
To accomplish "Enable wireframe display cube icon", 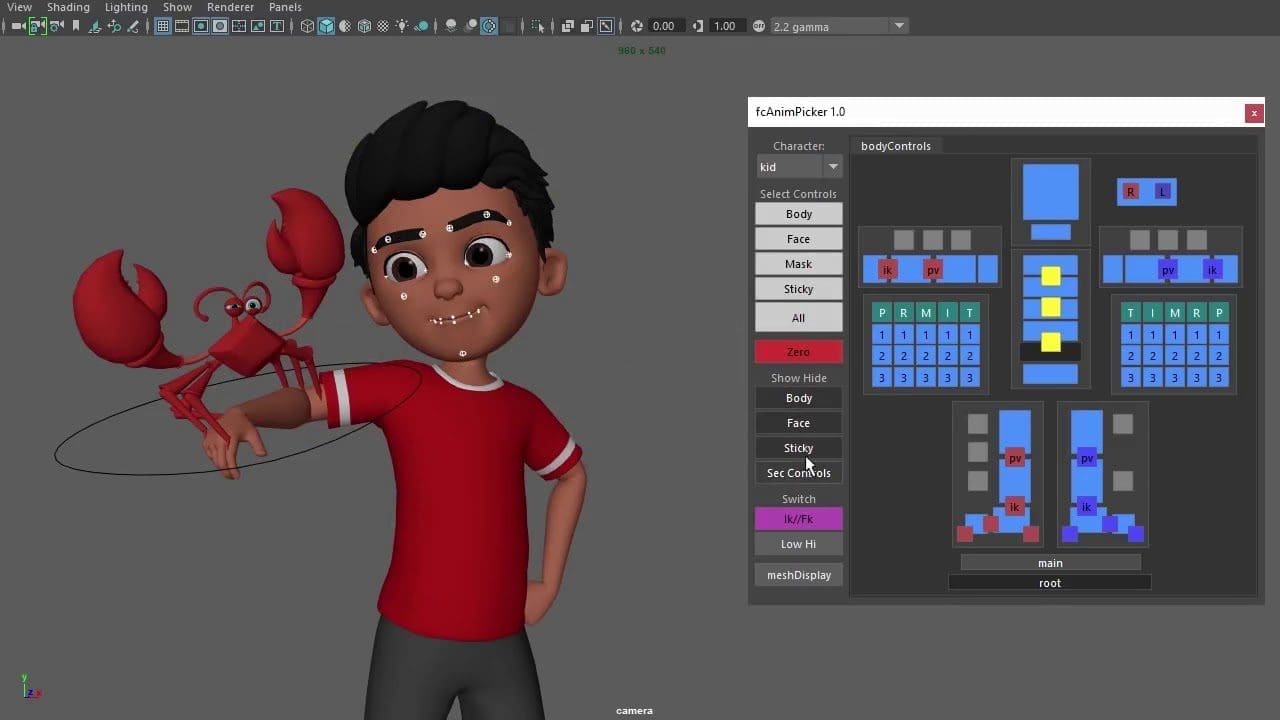I will point(307,26).
